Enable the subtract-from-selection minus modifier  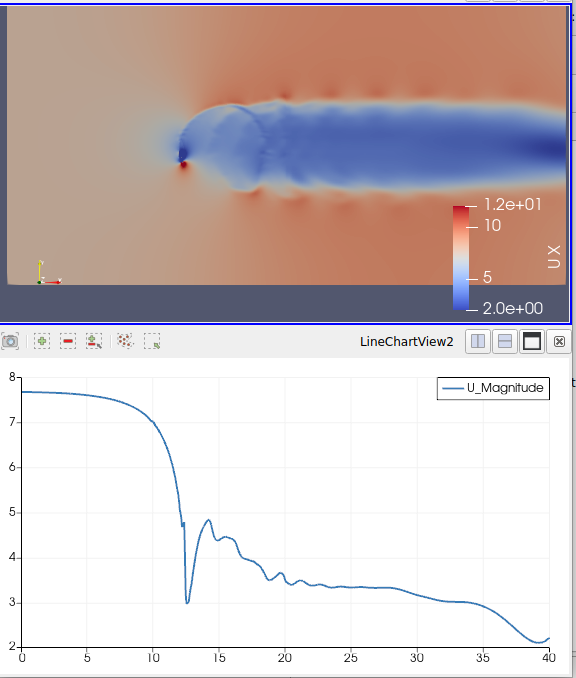(68, 341)
